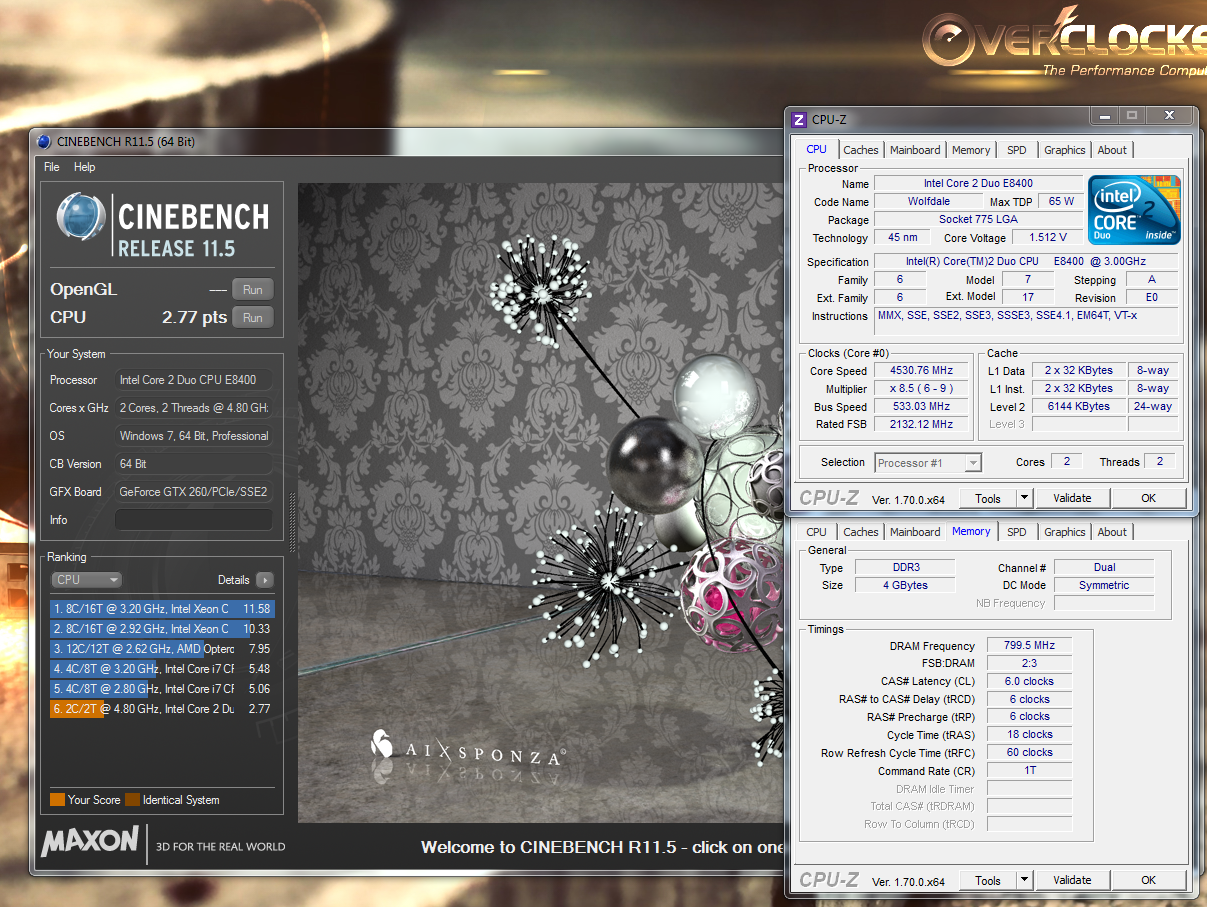Image resolution: width=1207 pixels, height=907 pixels.
Task: Click the Intel Core 2 Duo E8400 name field
Action: 978,184
